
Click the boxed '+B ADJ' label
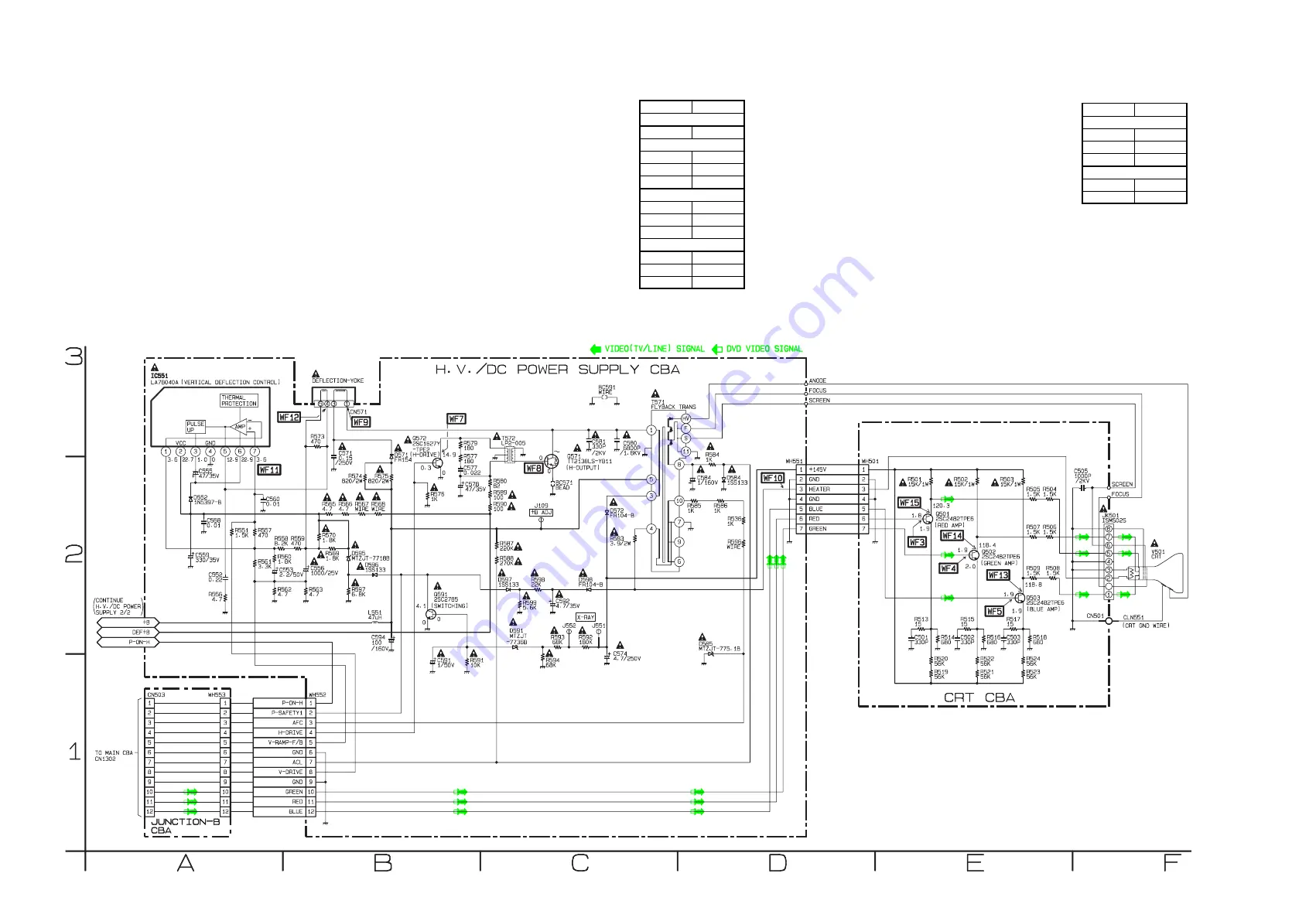[x=541, y=513]
